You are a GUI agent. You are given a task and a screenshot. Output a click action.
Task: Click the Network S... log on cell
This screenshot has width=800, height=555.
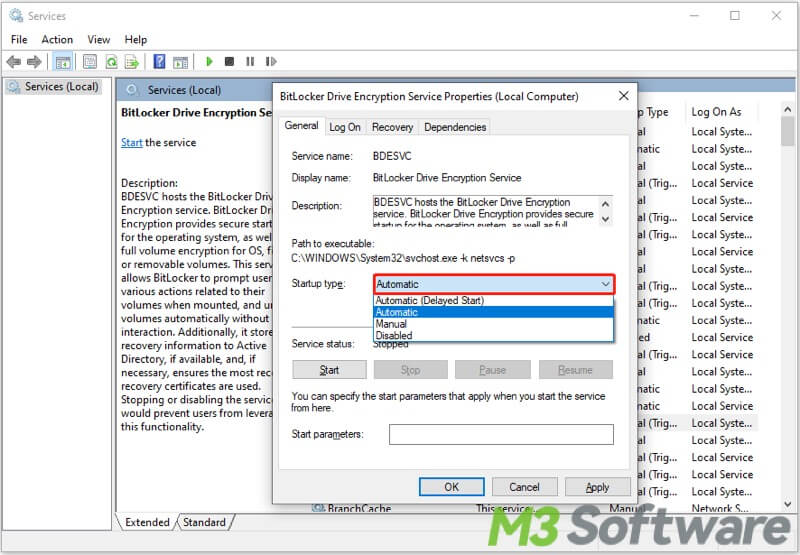tap(720, 508)
